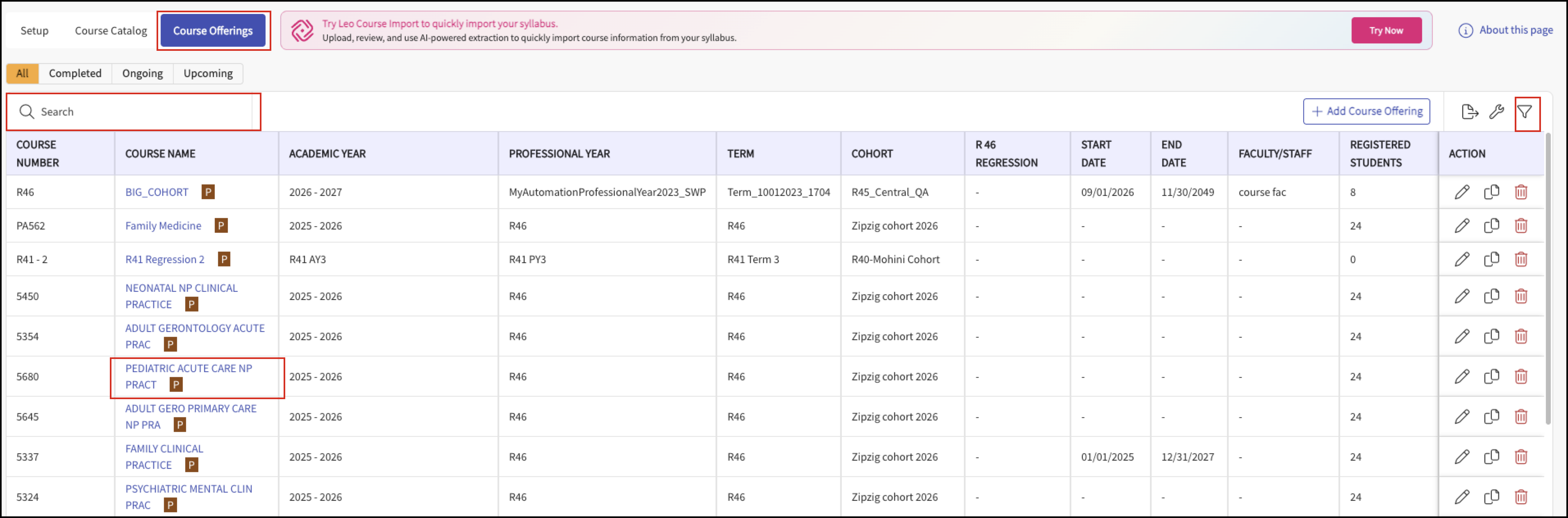Click the table's vertical scrollbar
1568x518 pixels.
coord(1548,277)
